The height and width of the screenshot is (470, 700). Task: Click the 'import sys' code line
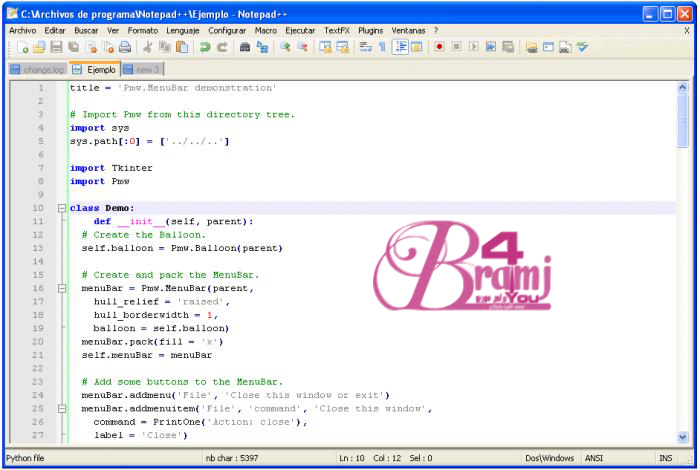(99, 128)
